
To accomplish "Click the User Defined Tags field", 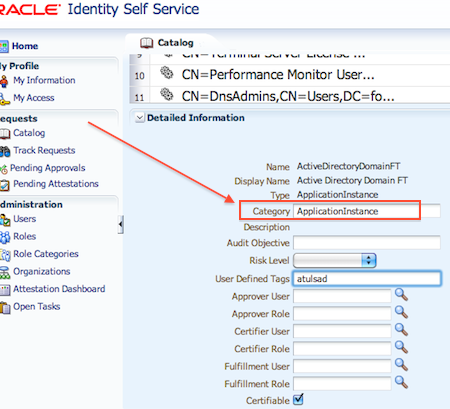I will pos(367,278).
